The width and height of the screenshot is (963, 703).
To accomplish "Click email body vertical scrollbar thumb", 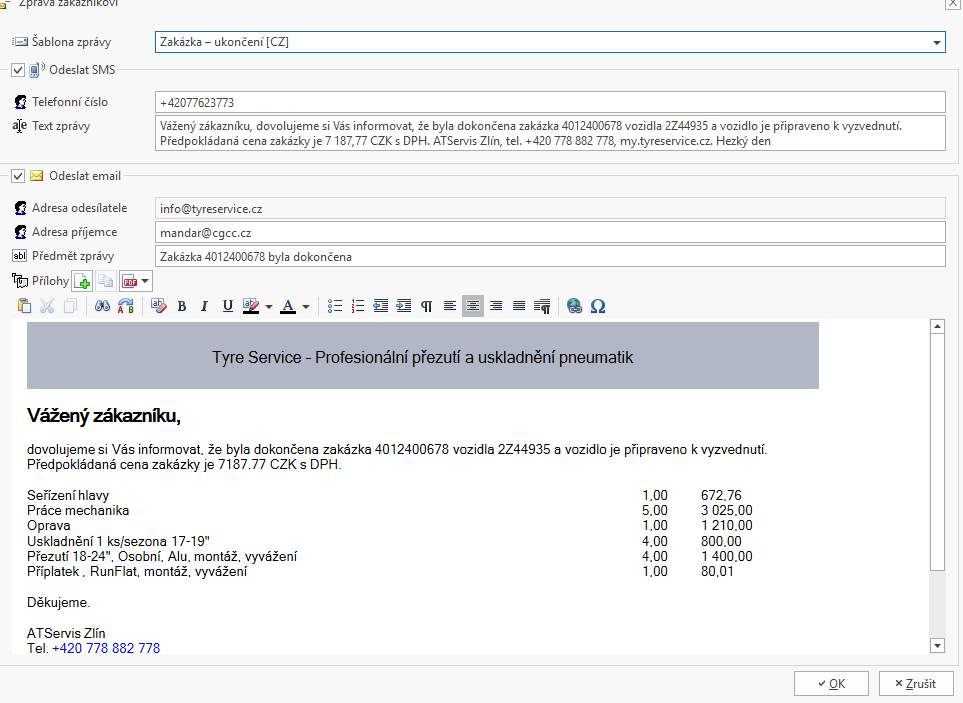I will [x=937, y=452].
